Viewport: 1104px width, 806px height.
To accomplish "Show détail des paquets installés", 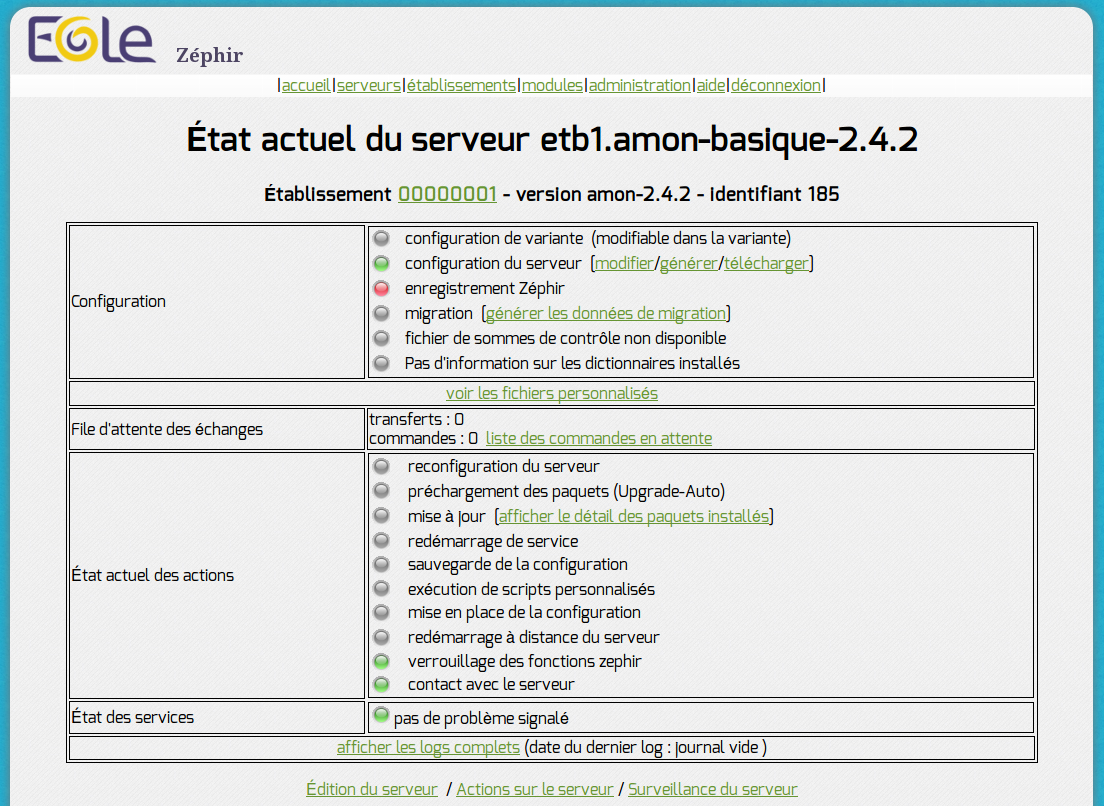I will [x=634, y=517].
